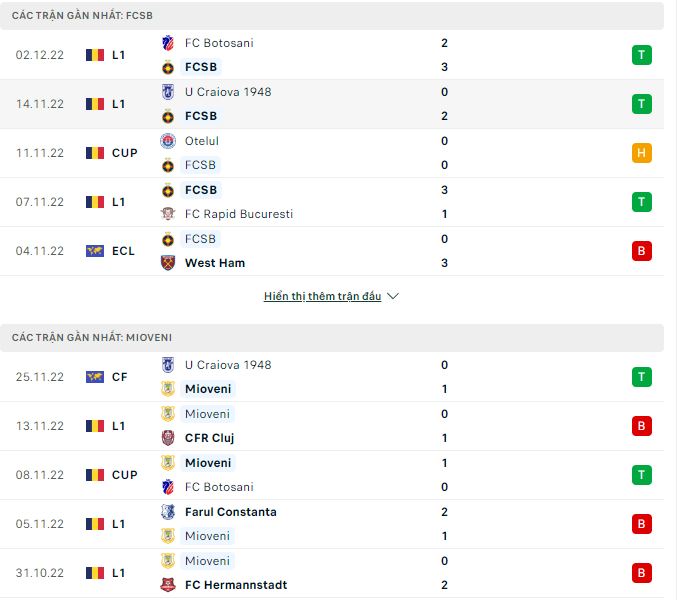Screen dimensions: 677x600
Task: Click the FC Rapid Bucuresti crest
Action: click(x=168, y=214)
